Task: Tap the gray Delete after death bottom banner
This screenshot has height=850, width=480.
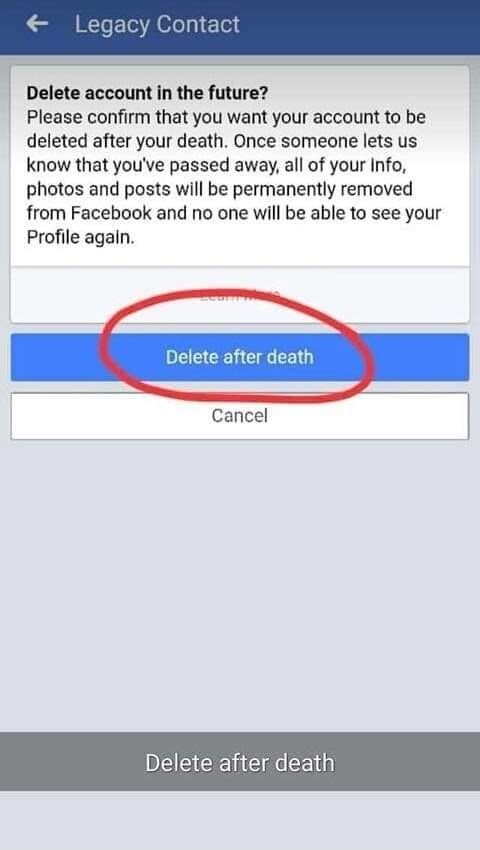Action: tap(240, 763)
